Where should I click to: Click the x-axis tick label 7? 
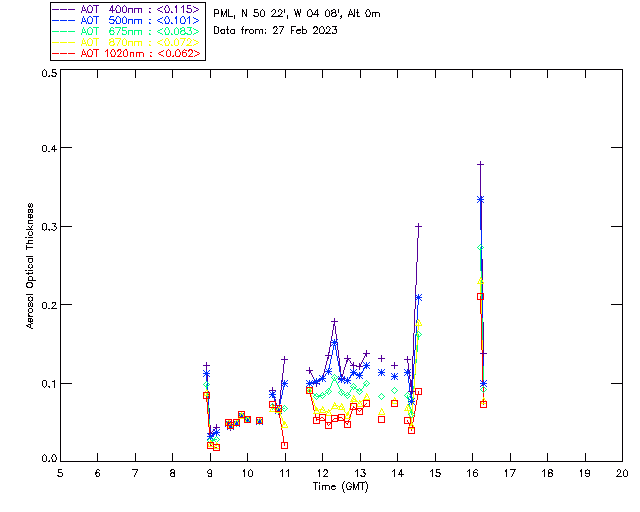135,473
